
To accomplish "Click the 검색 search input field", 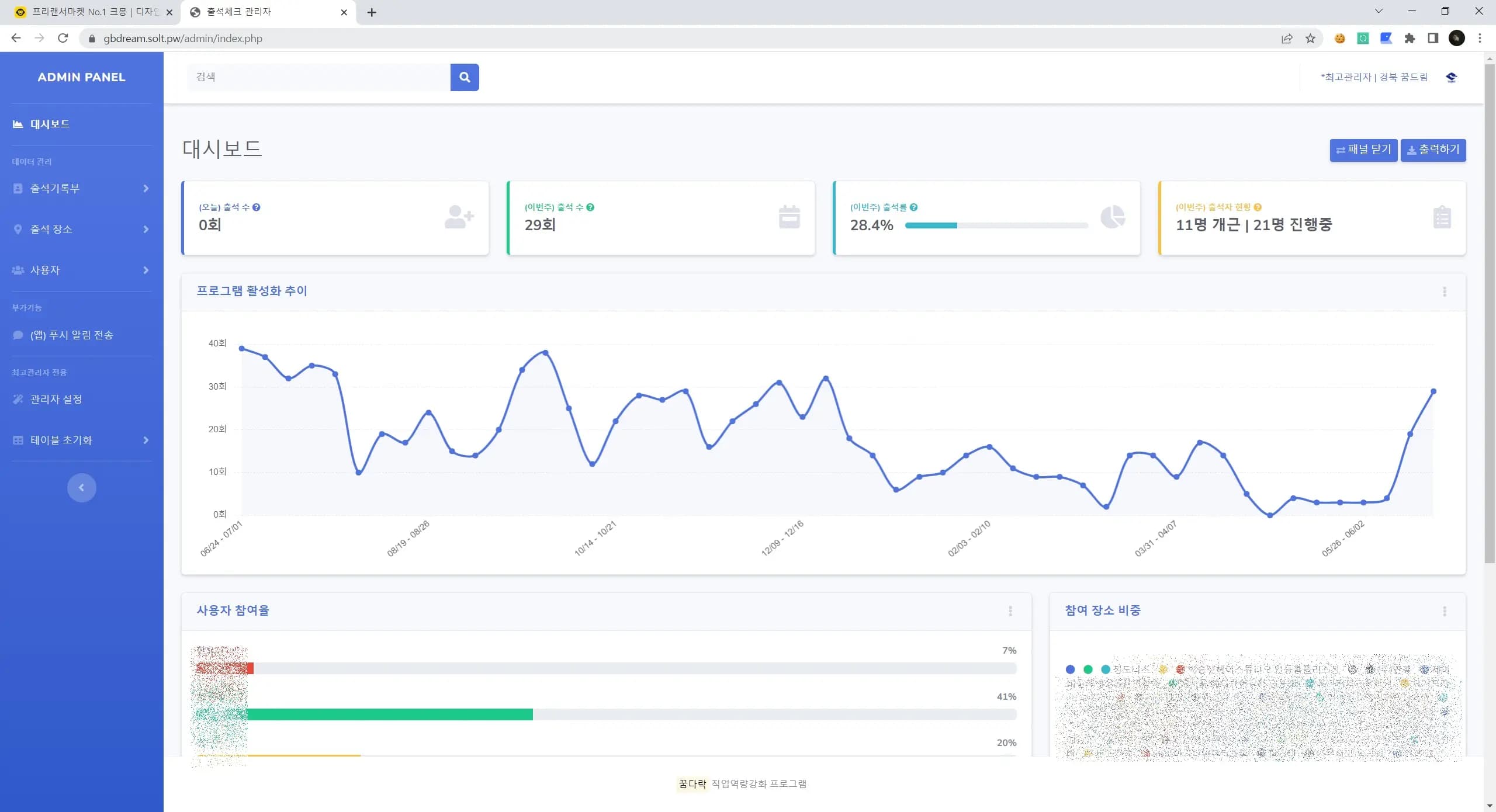I will (318, 77).
